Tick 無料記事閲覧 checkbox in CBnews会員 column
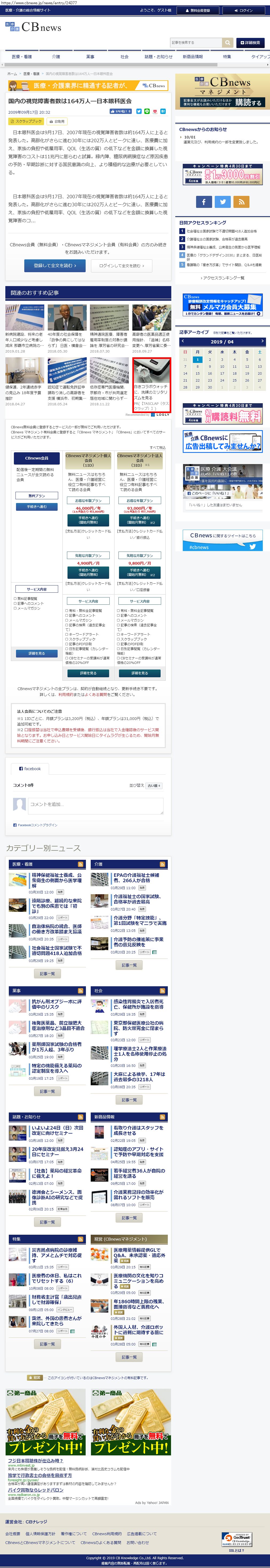 pos(15,598)
